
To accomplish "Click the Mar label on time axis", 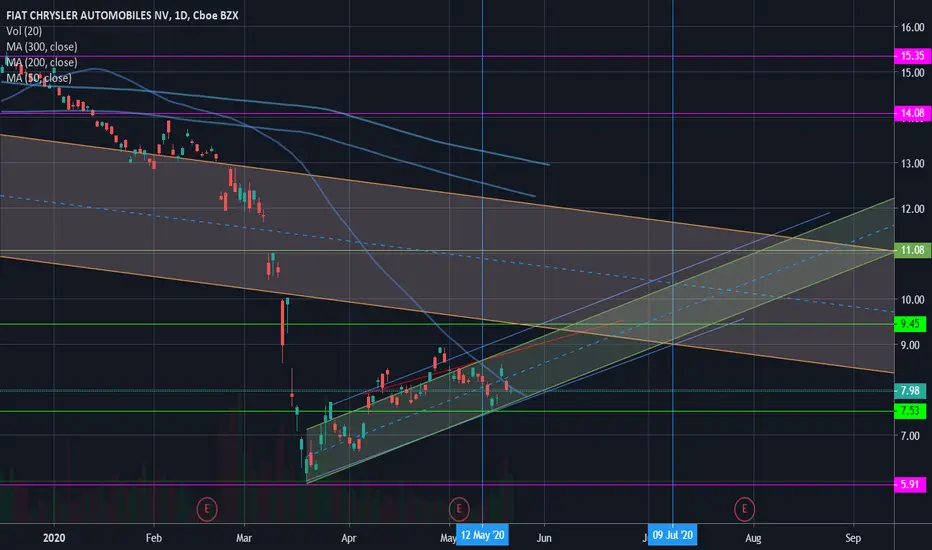I will [x=244, y=538].
